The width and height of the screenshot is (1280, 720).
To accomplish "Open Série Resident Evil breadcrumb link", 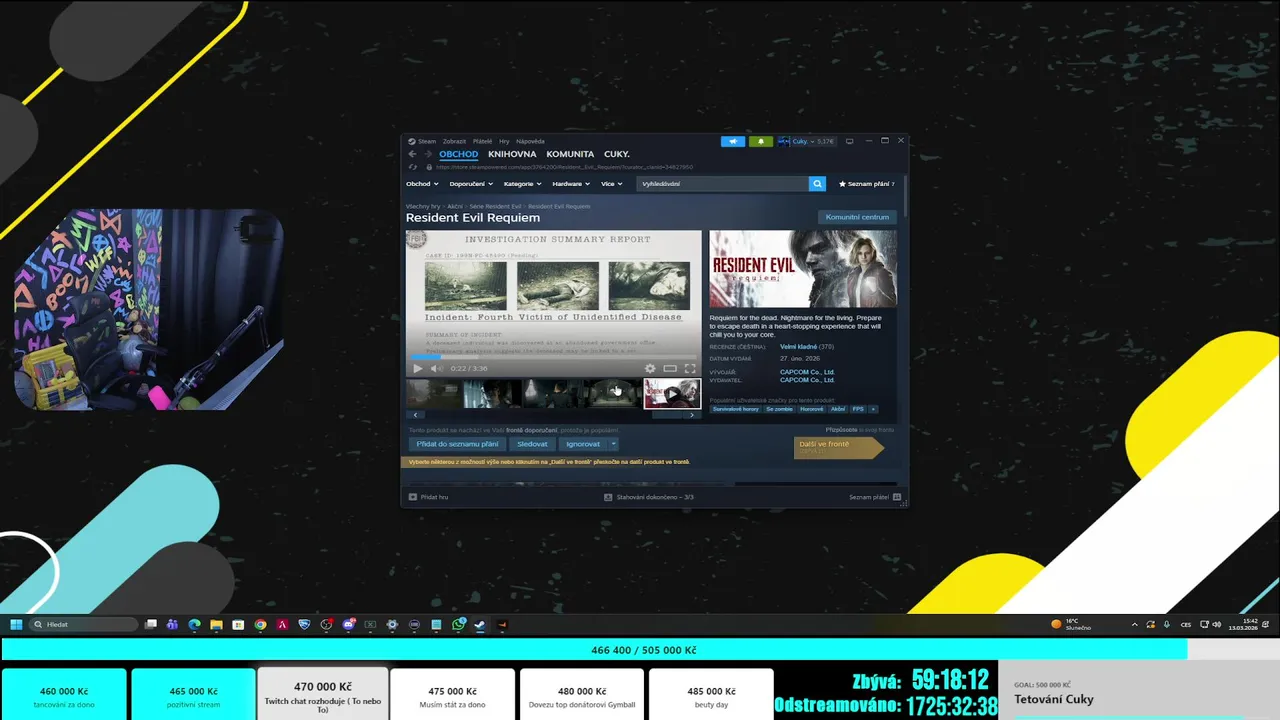I will tap(495, 206).
